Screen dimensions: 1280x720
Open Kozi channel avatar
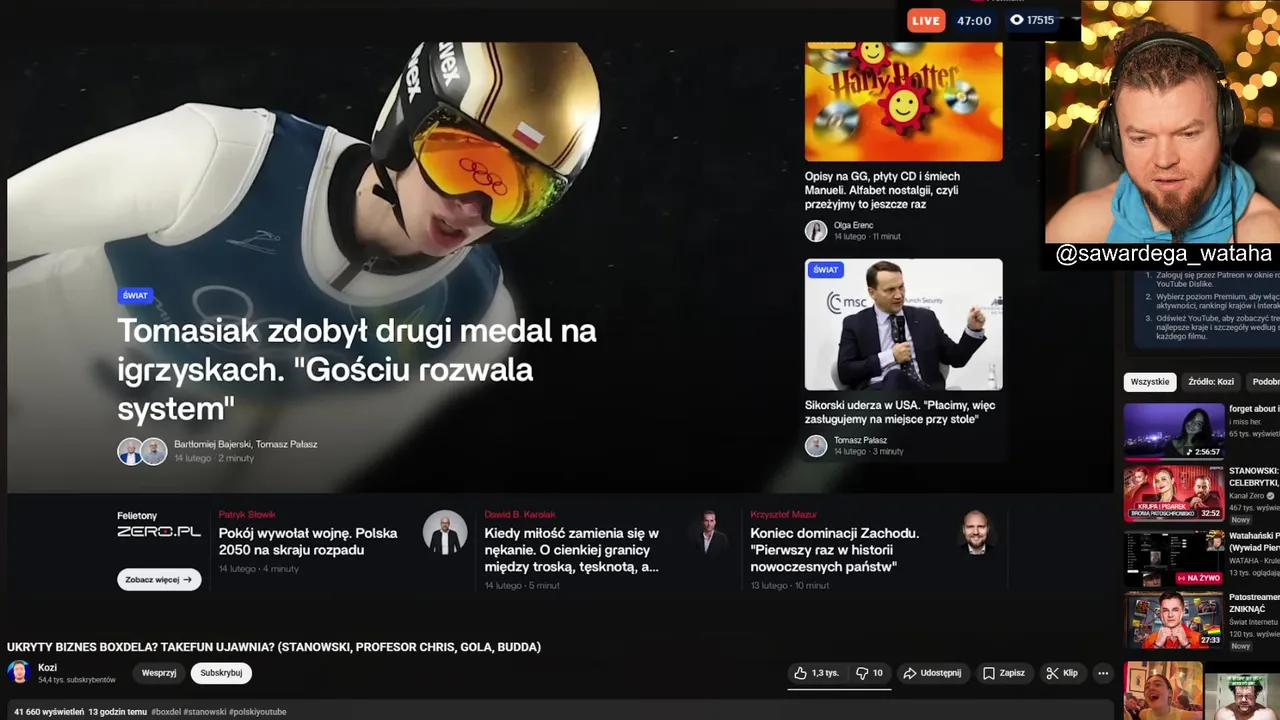(x=18, y=672)
